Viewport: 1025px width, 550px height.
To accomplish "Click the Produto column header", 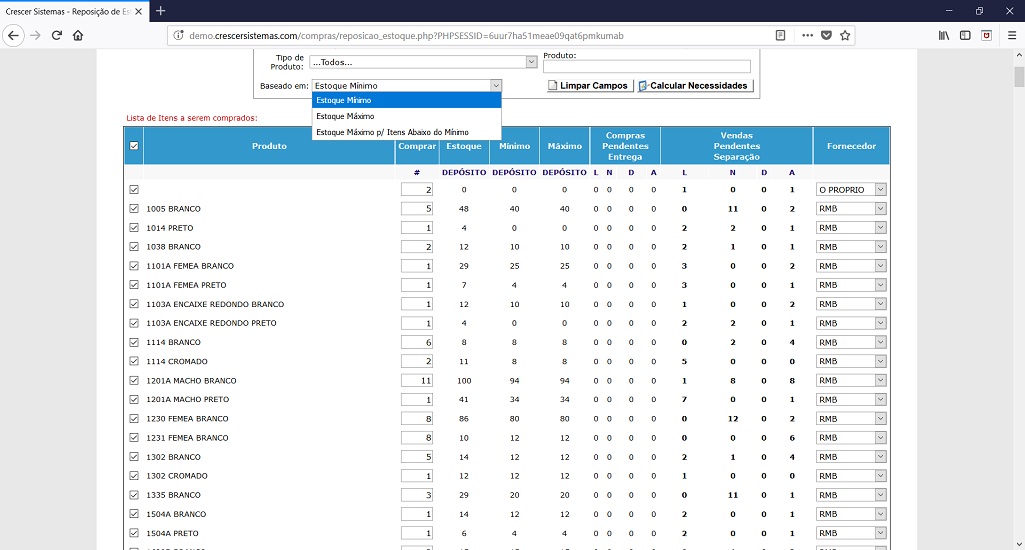I will coord(269,146).
